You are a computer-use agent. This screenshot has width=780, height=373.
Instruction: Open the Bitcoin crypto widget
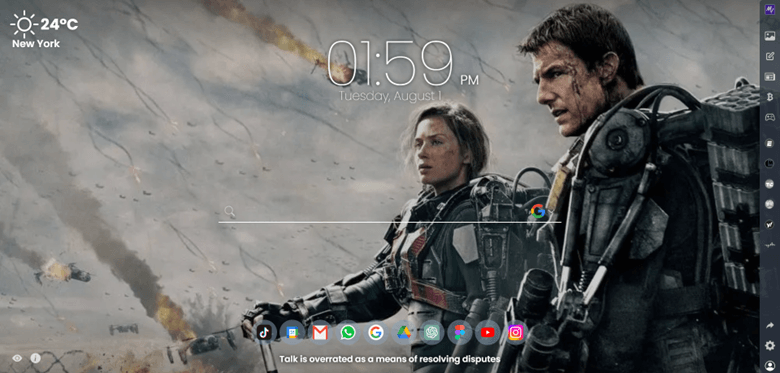(x=770, y=97)
